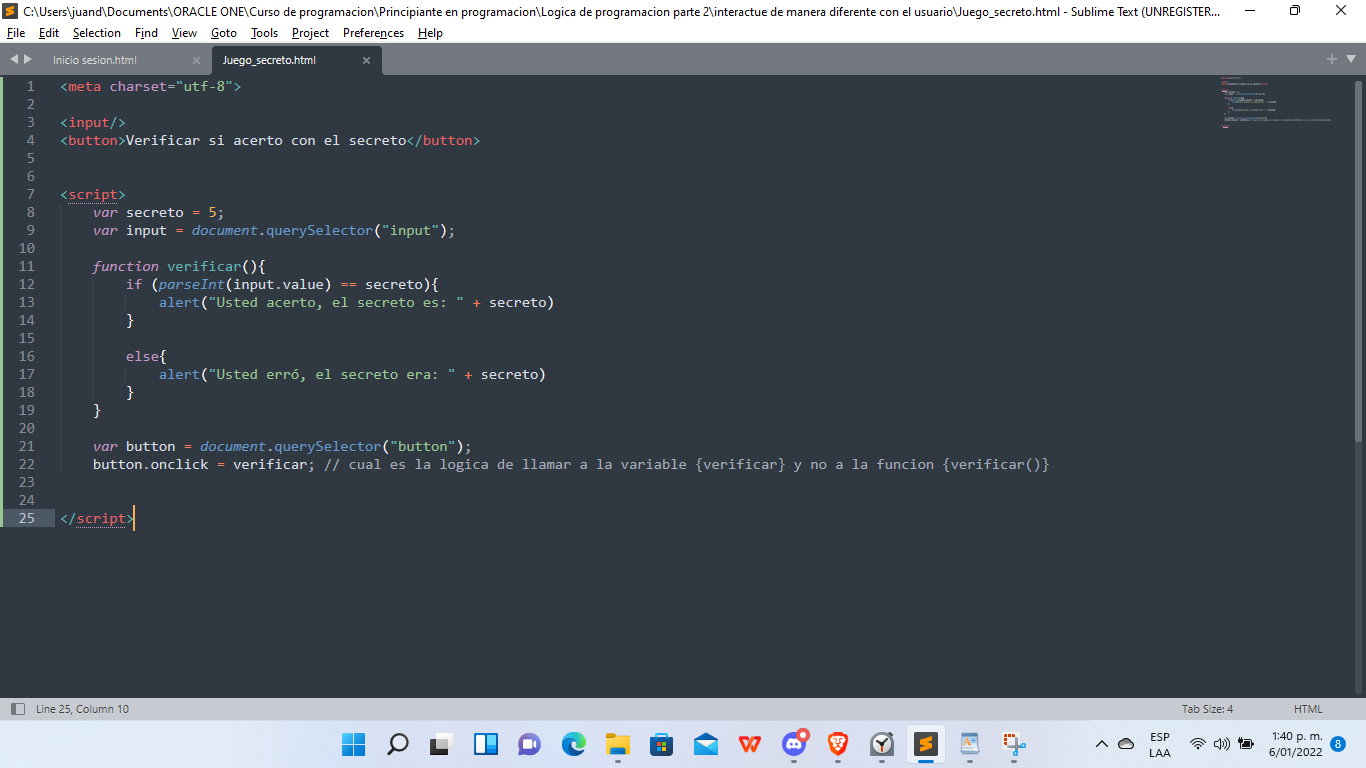Click the opening <script> tag on line 7
This screenshot has width=1366, height=768.
tap(93, 194)
